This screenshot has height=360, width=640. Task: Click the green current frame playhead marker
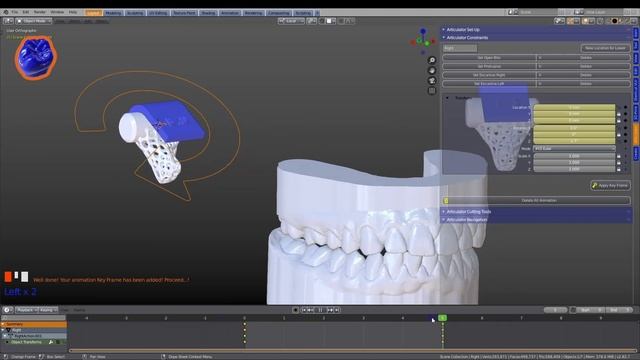click(442, 318)
